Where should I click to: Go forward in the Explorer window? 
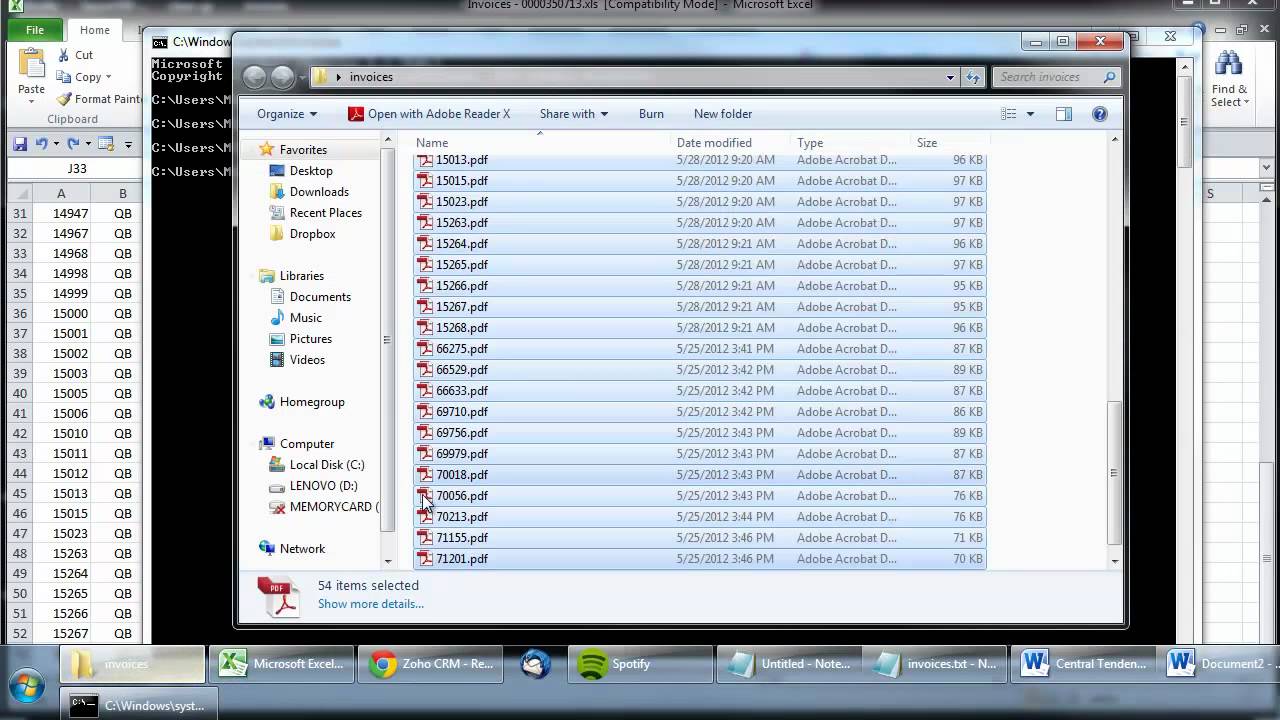coord(283,77)
